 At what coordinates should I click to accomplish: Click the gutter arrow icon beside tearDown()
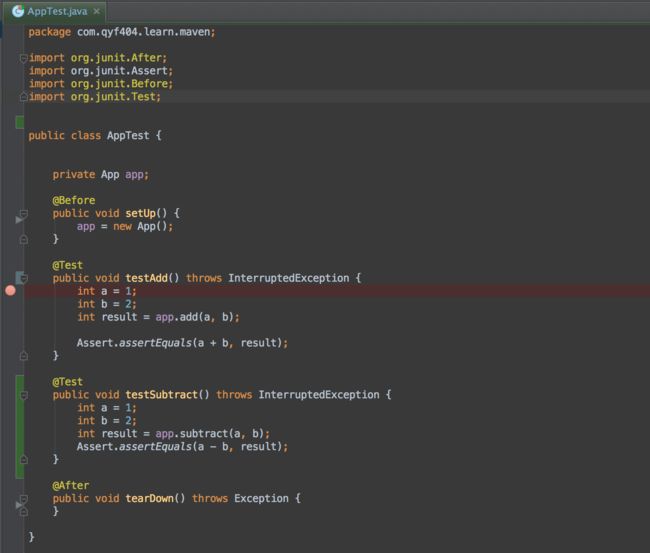tap(19, 505)
